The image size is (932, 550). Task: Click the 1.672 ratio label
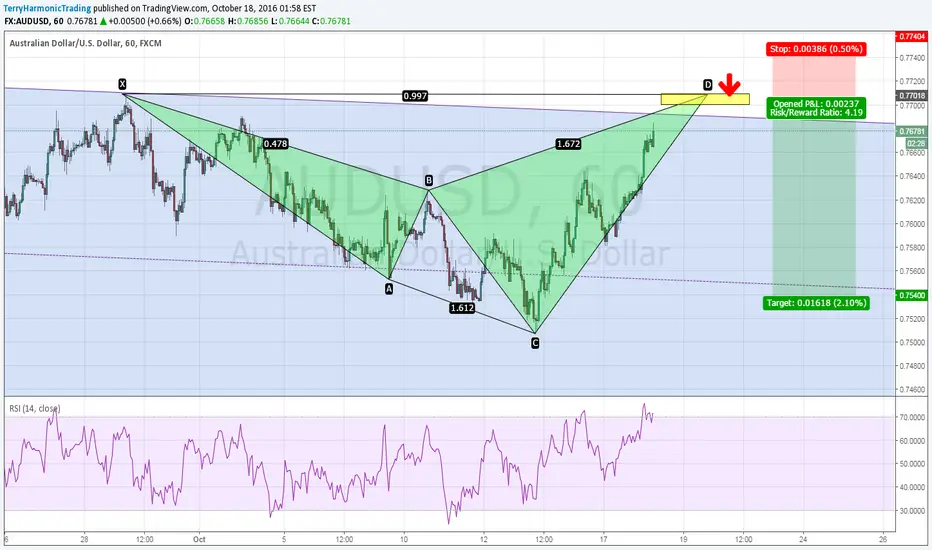coord(568,143)
